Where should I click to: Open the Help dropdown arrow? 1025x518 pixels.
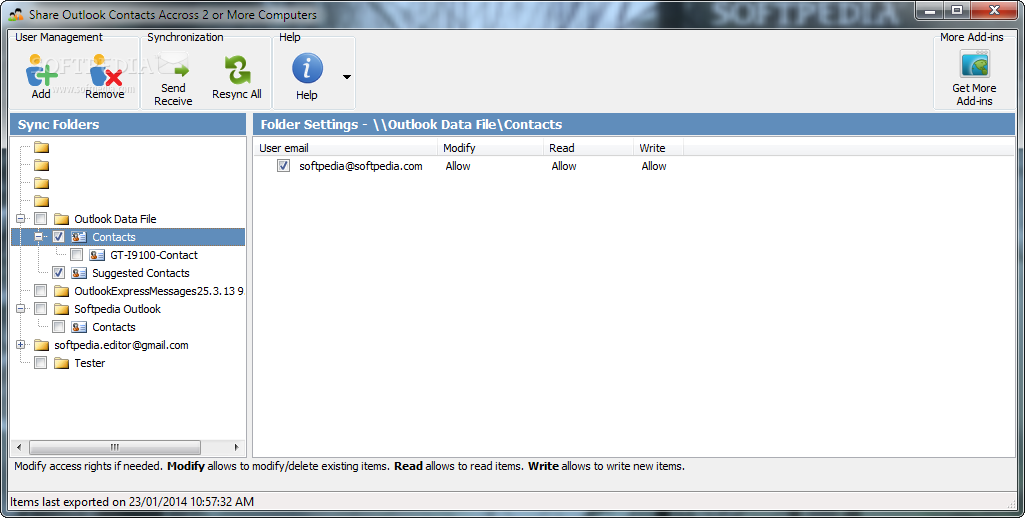(x=347, y=77)
